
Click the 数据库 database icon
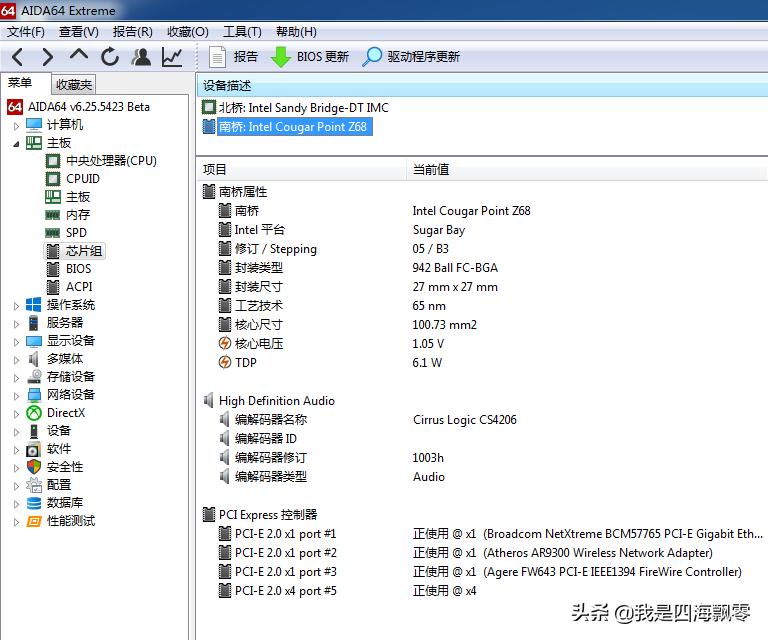34,503
